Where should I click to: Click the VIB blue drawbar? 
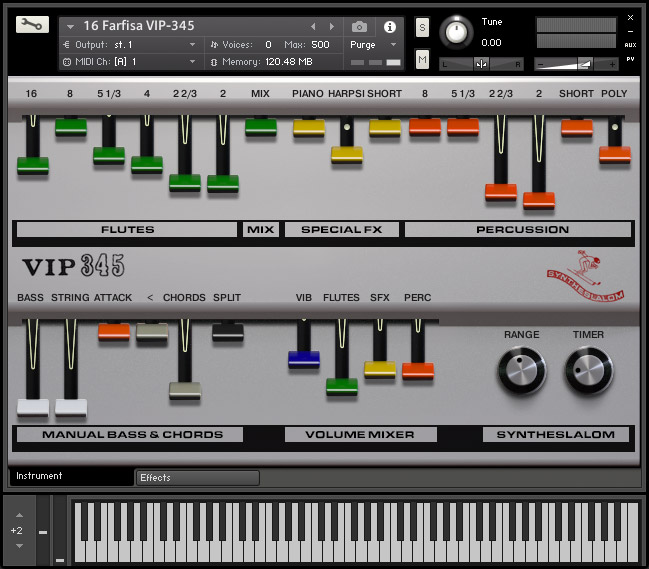click(x=304, y=360)
